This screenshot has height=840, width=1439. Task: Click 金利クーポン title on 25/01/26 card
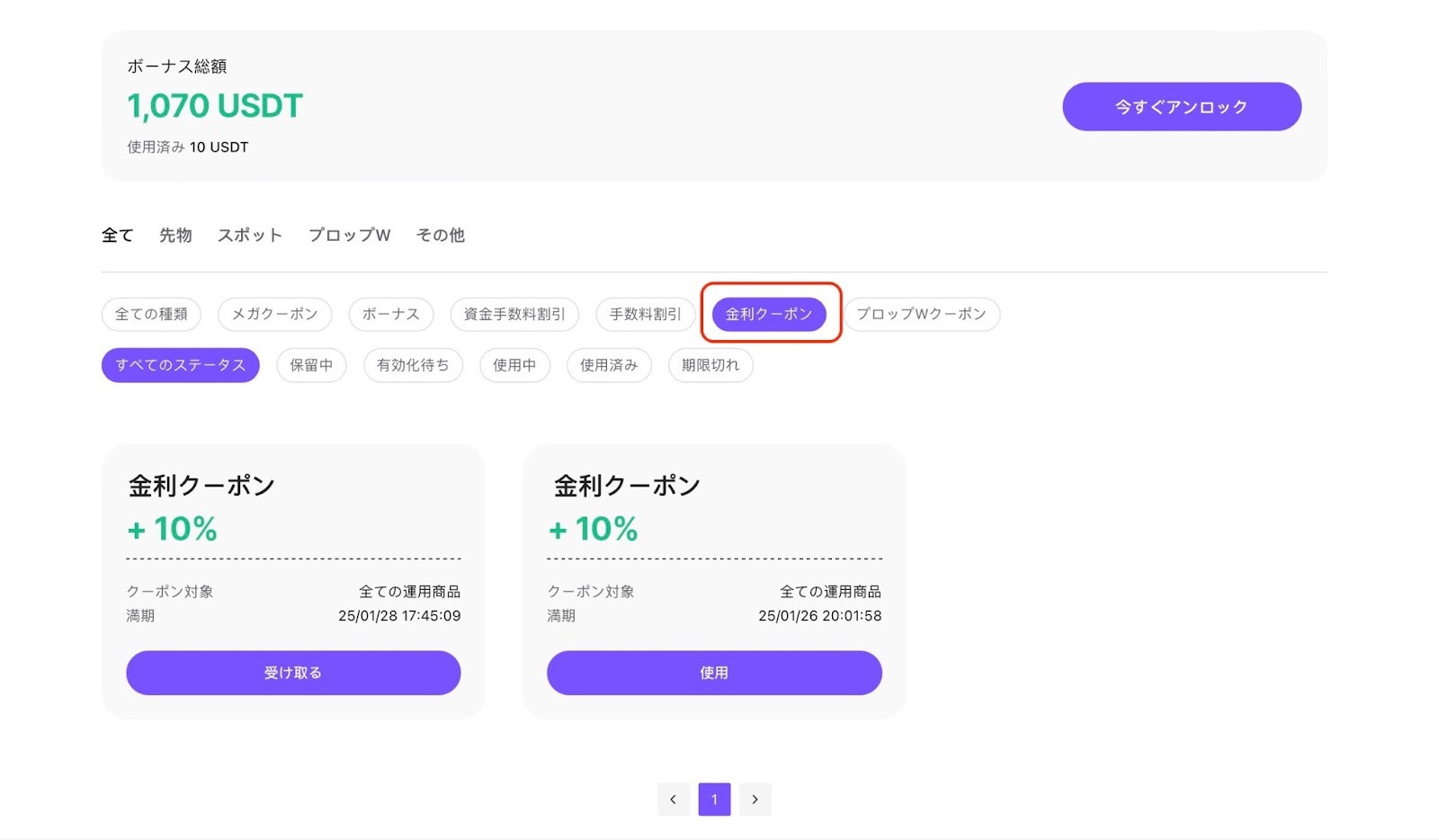pyautogui.click(x=627, y=487)
